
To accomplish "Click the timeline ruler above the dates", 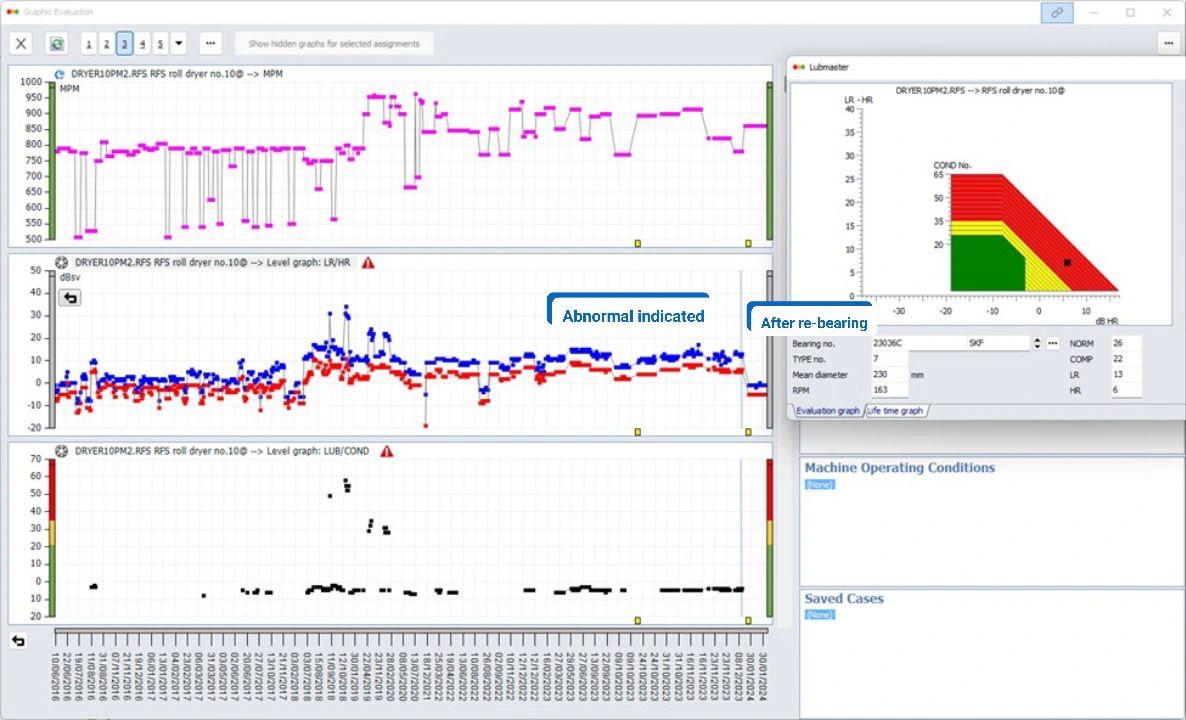I will 411,630.
